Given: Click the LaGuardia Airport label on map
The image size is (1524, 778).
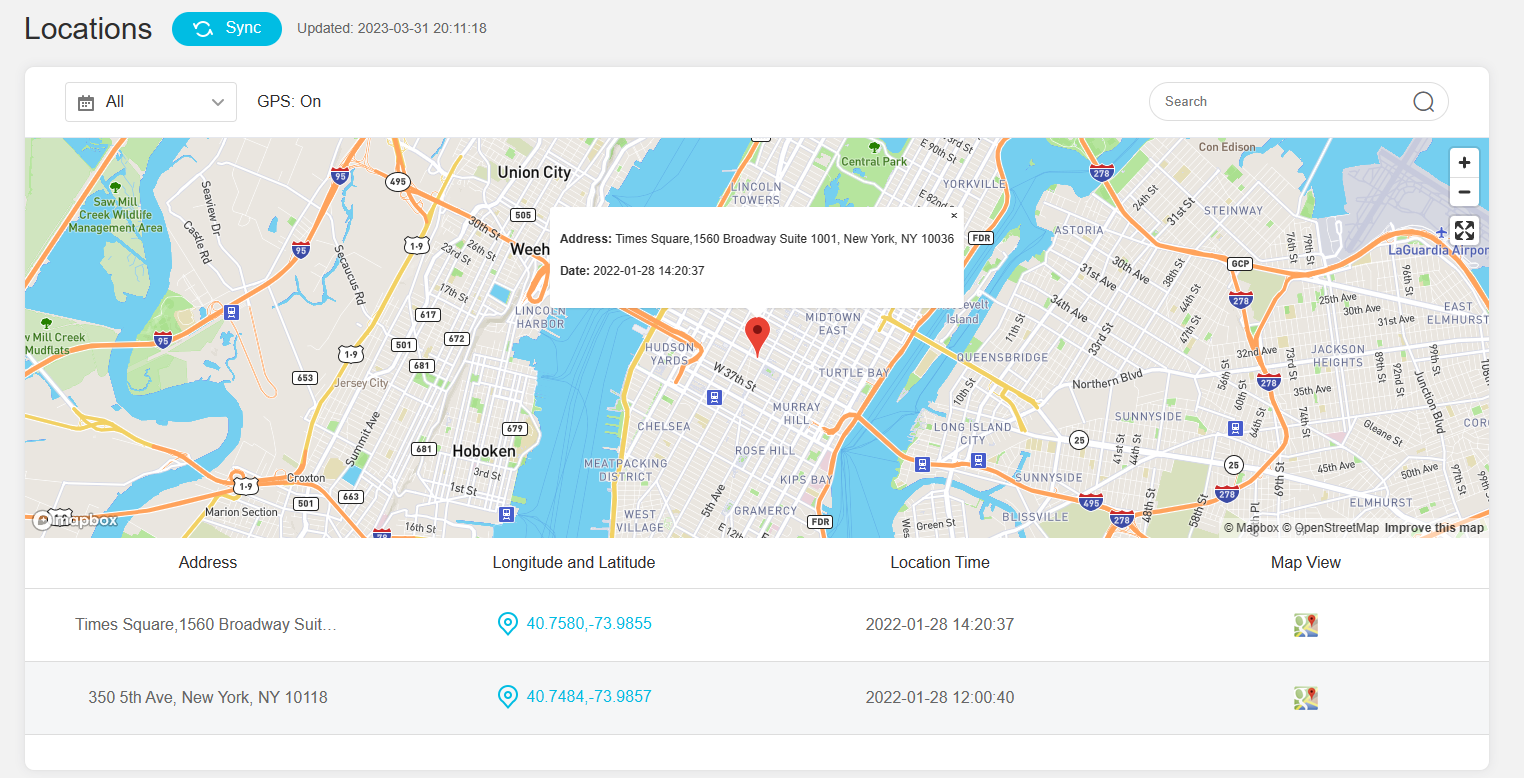Looking at the screenshot, I should pyautogui.click(x=1438, y=250).
